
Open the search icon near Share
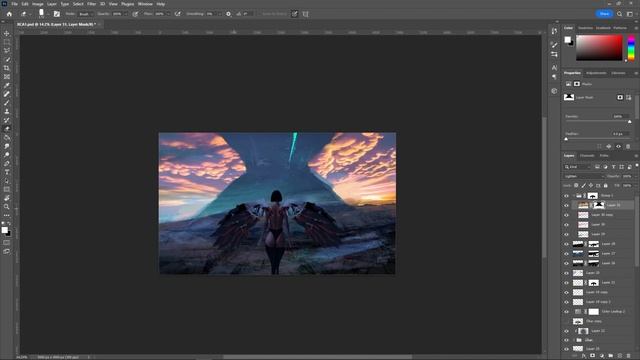point(619,14)
